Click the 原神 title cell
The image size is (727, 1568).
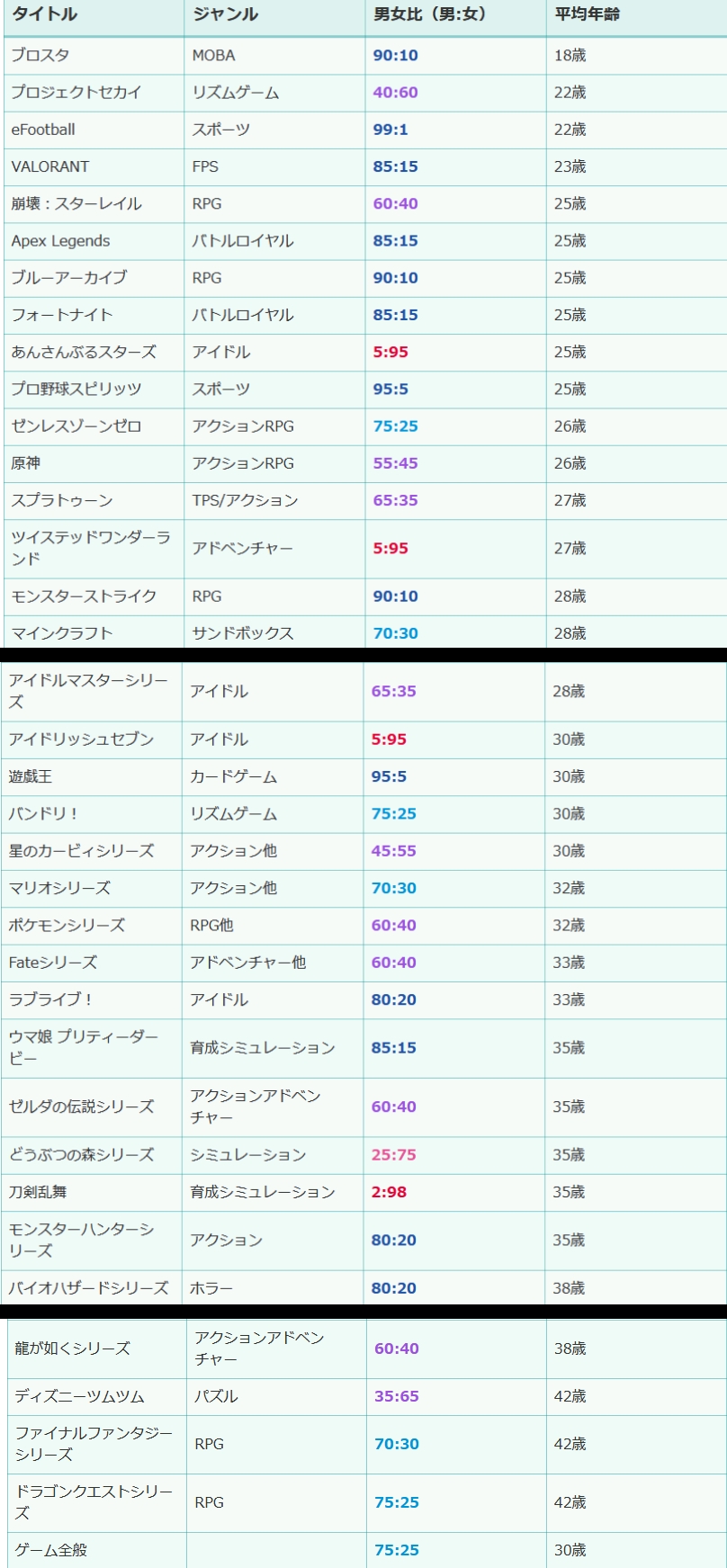26,463
